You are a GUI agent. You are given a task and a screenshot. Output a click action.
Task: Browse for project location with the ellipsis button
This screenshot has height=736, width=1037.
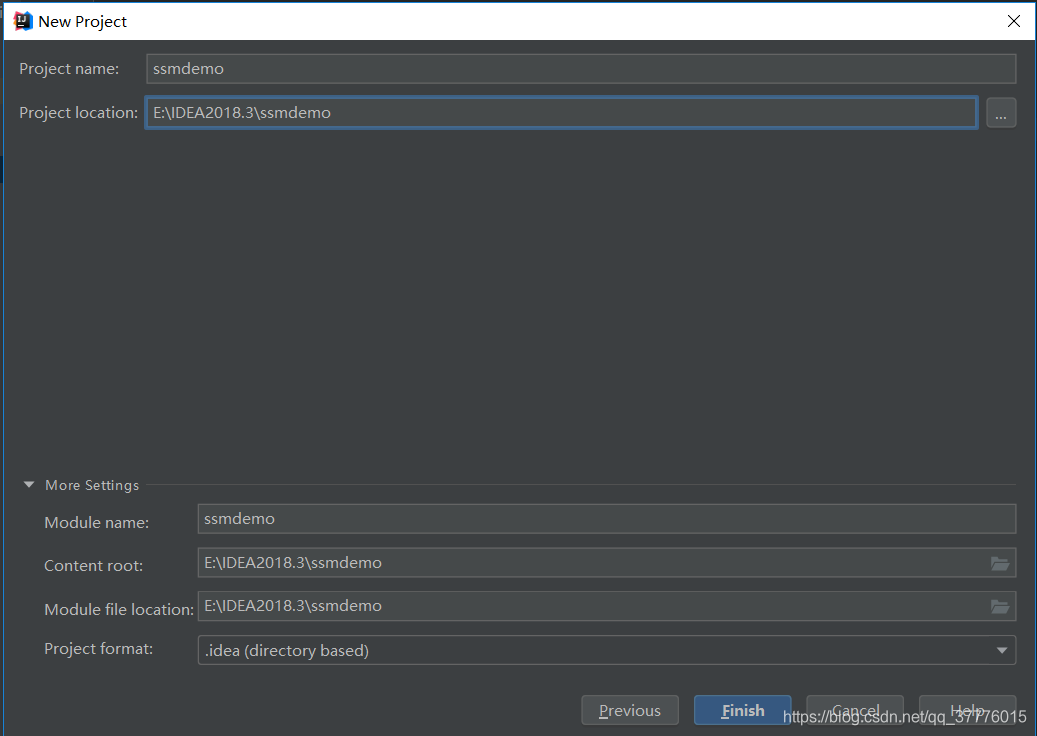coord(1001,112)
